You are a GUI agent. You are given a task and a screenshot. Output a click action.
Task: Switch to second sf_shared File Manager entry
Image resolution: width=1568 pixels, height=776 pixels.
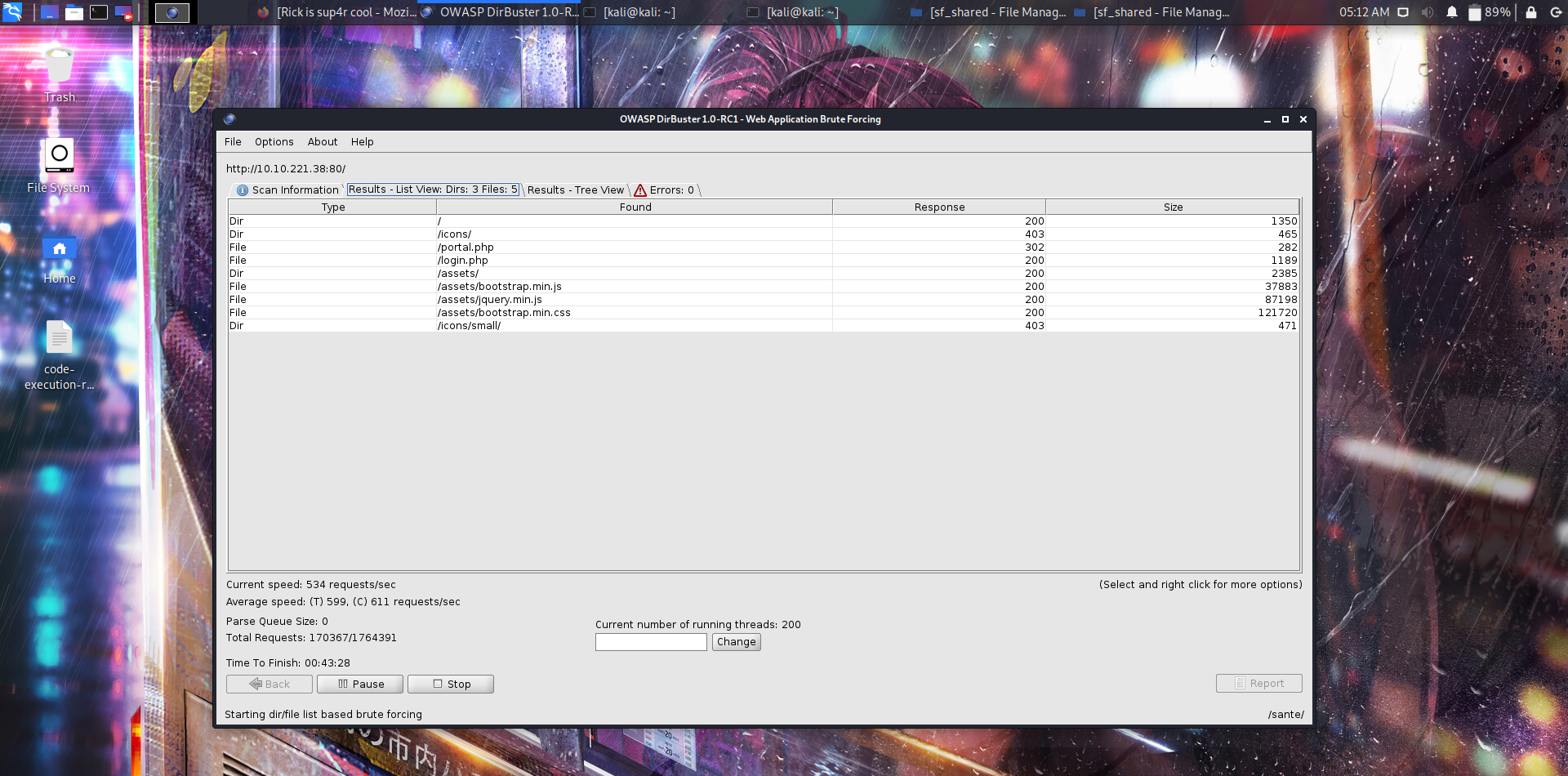coord(1151,12)
